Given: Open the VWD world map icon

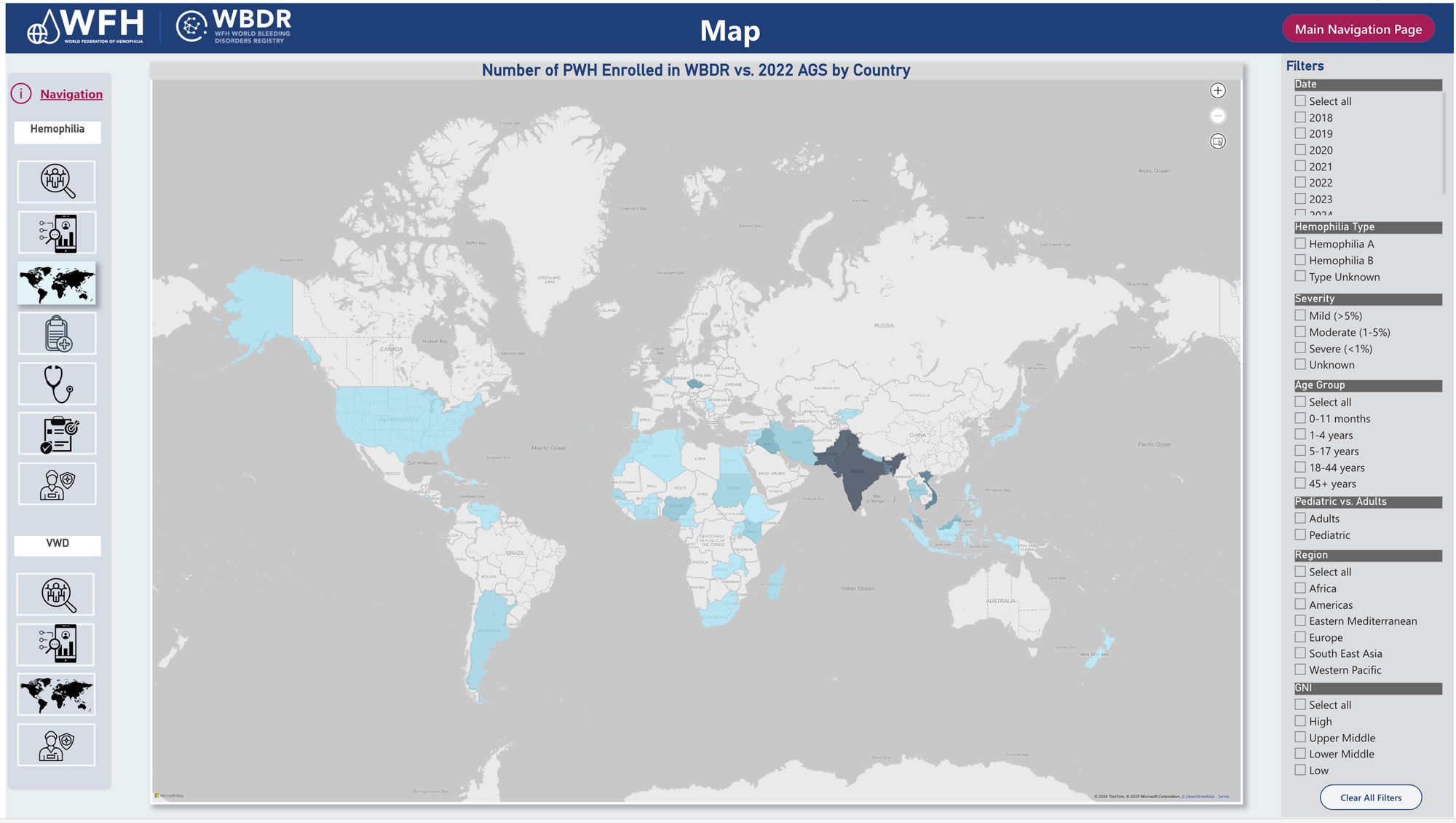Looking at the screenshot, I should point(57,694).
